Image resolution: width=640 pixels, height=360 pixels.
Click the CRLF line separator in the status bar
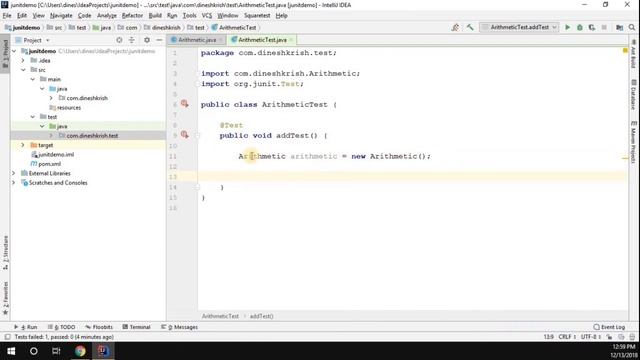point(567,337)
